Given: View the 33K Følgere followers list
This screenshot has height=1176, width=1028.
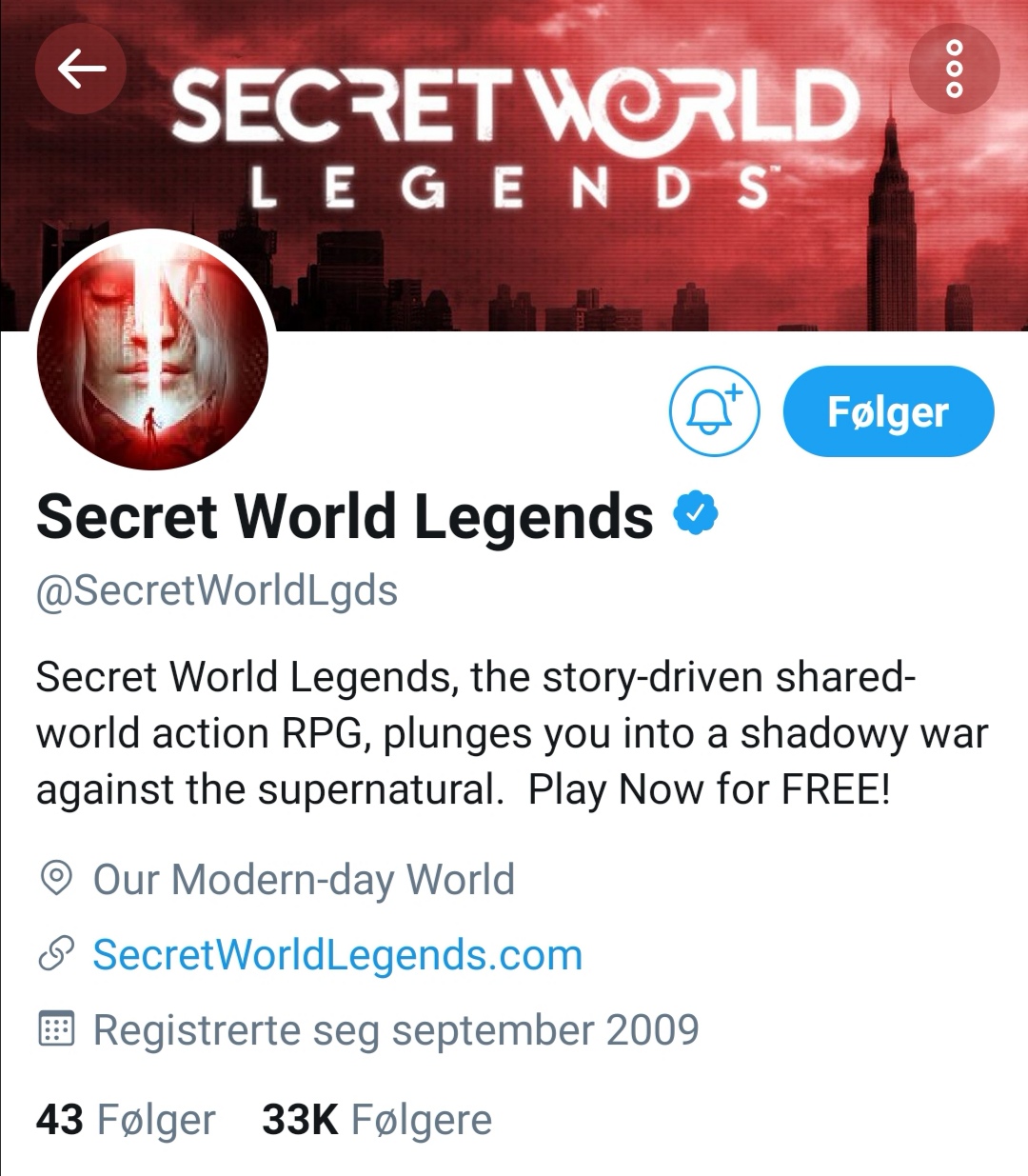Looking at the screenshot, I should click(377, 1120).
